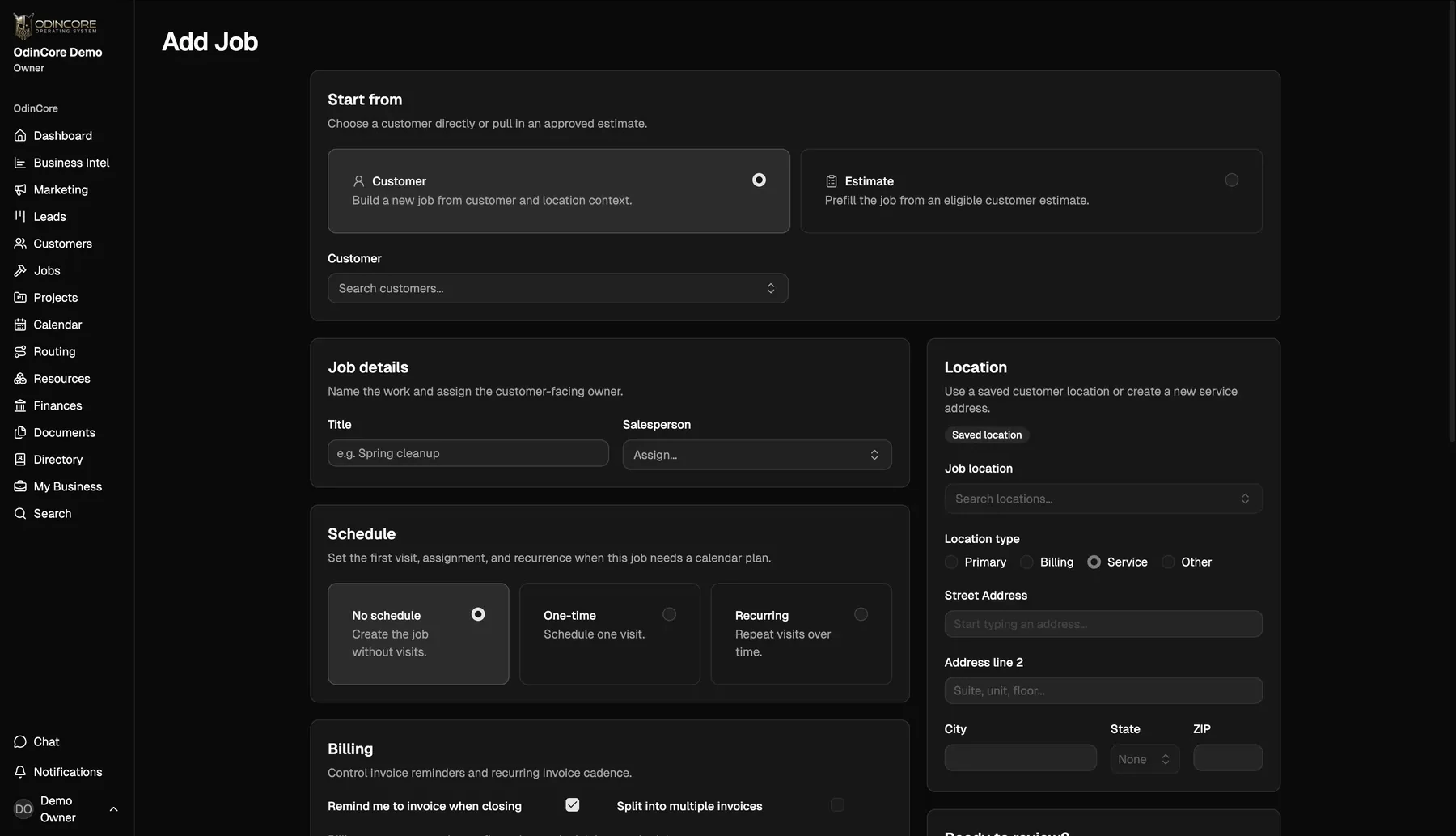
Task: Click the Leads kanban icon
Action: 20,216
